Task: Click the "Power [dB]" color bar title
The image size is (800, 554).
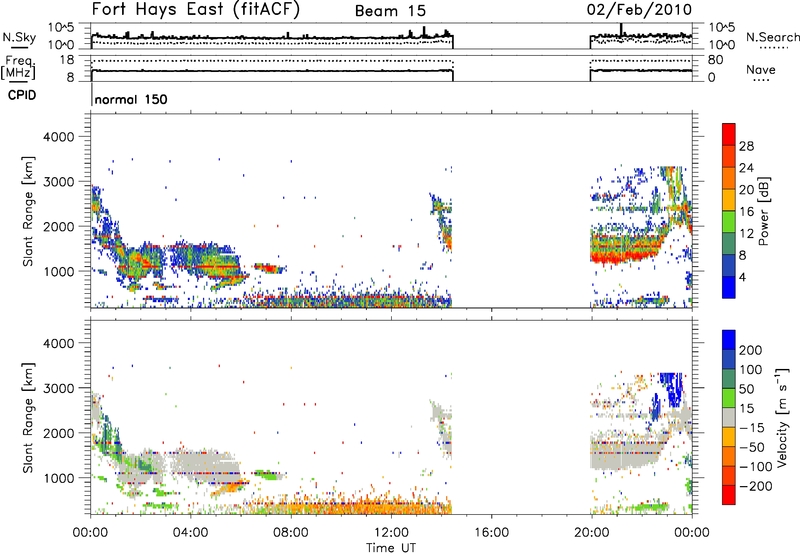Action: tap(763, 211)
